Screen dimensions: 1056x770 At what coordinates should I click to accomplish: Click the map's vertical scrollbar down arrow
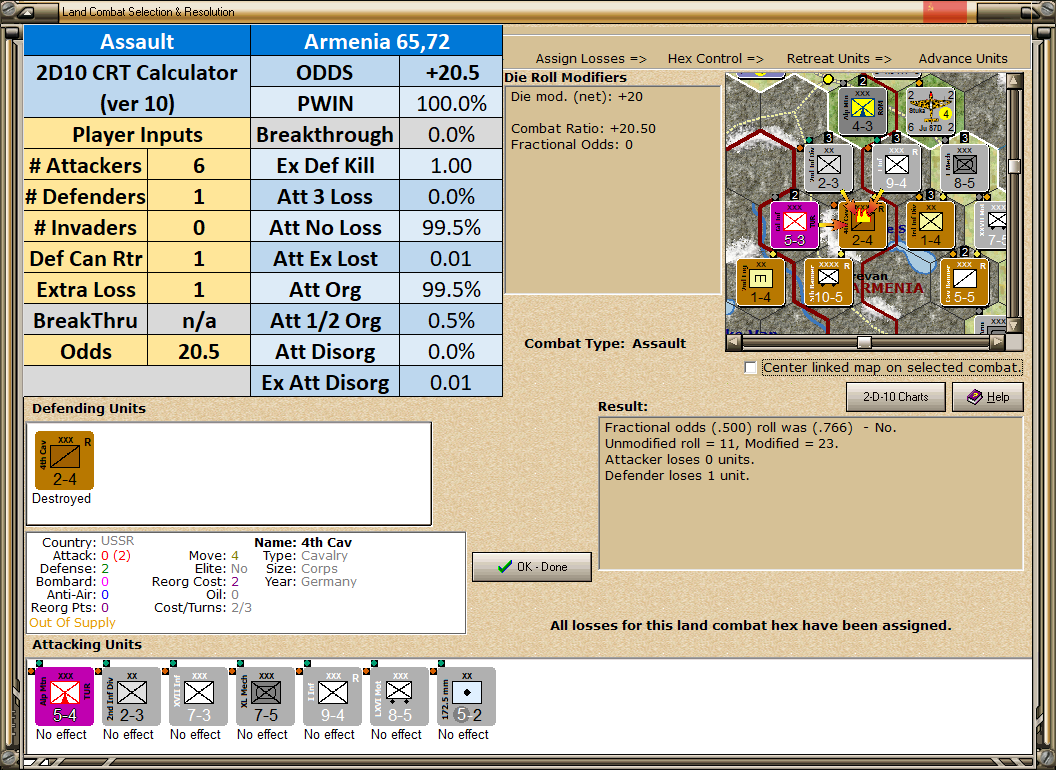pyautogui.click(x=1014, y=326)
